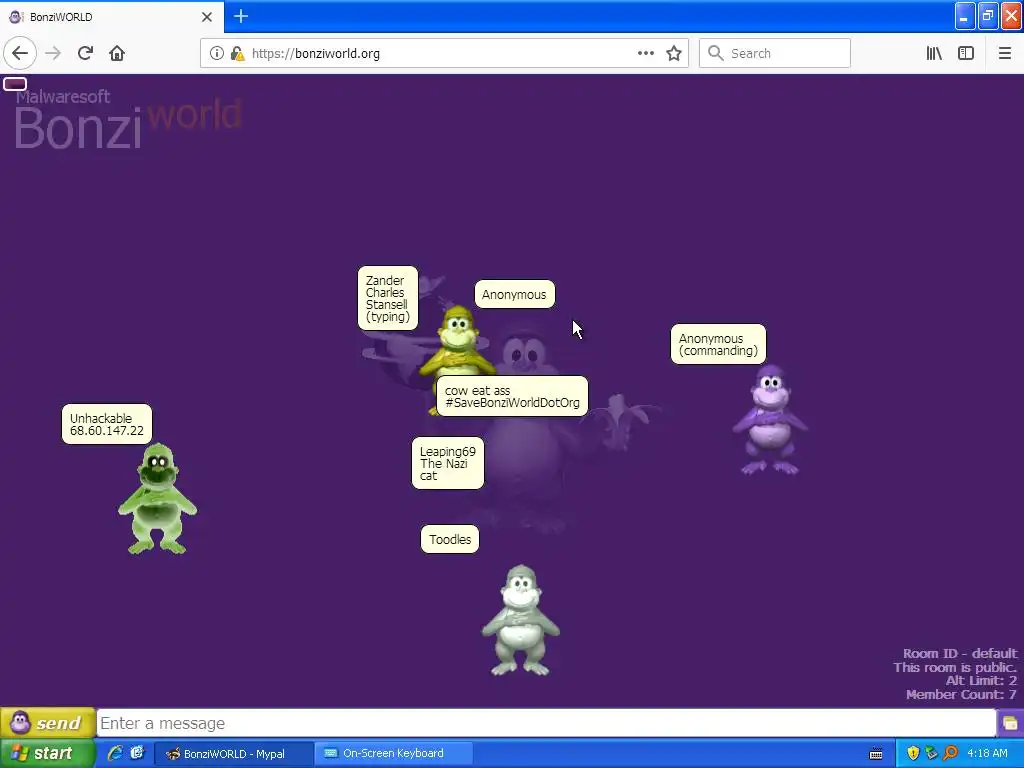Open On-Screen Keyboard from taskbar
Viewport: 1024px width, 768px height.
coord(393,754)
